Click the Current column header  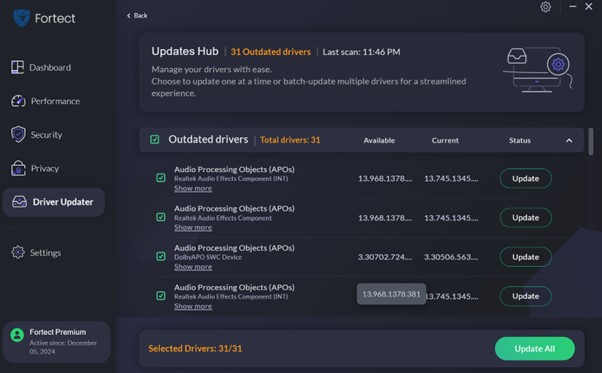tap(445, 140)
